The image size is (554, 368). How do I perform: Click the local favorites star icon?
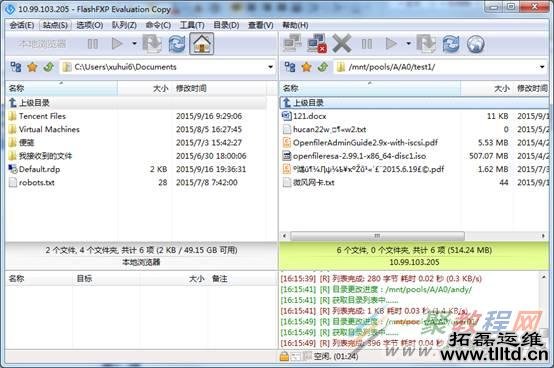click(32, 67)
